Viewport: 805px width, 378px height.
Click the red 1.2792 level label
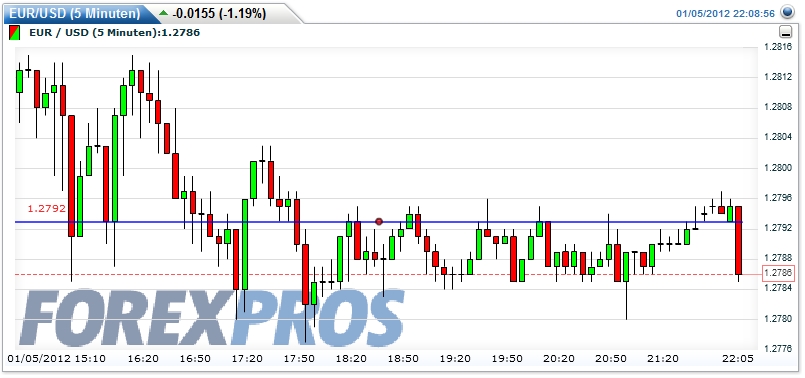tap(46, 209)
